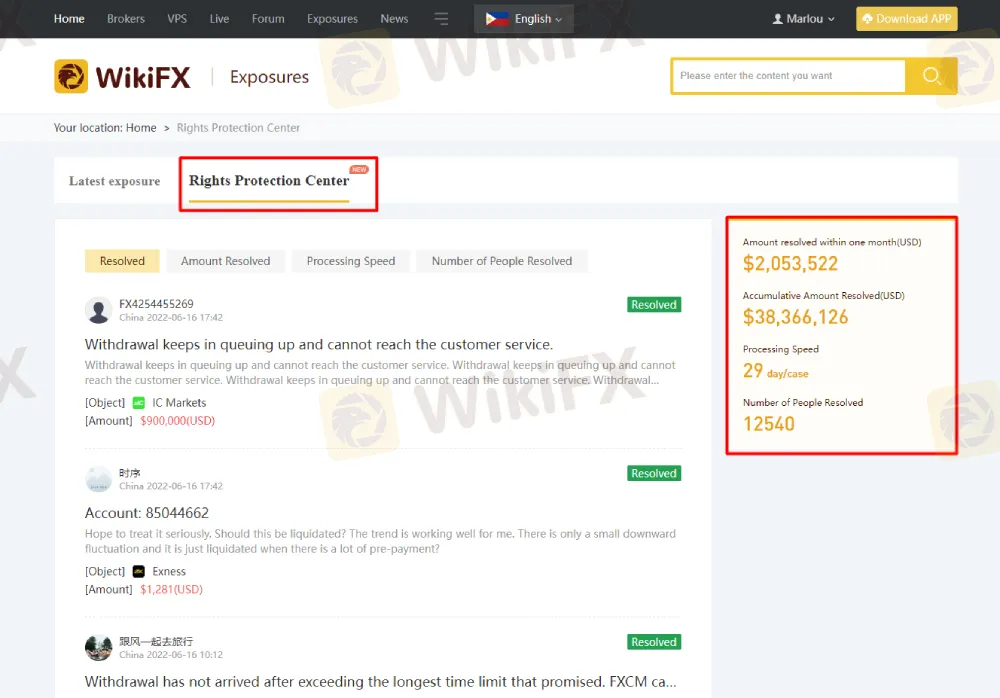
Task: Open the withdrawal queuing exposure title
Action: click(x=319, y=345)
